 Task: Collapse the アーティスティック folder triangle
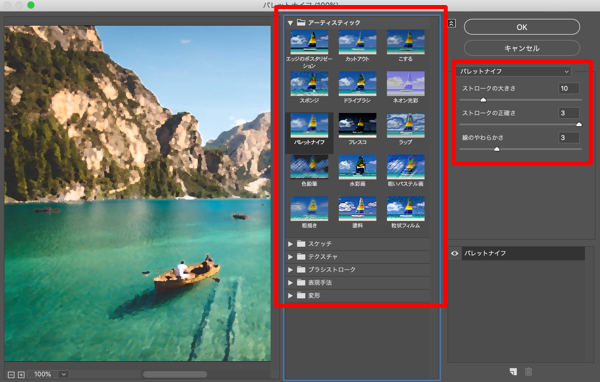[x=290, y=23]
